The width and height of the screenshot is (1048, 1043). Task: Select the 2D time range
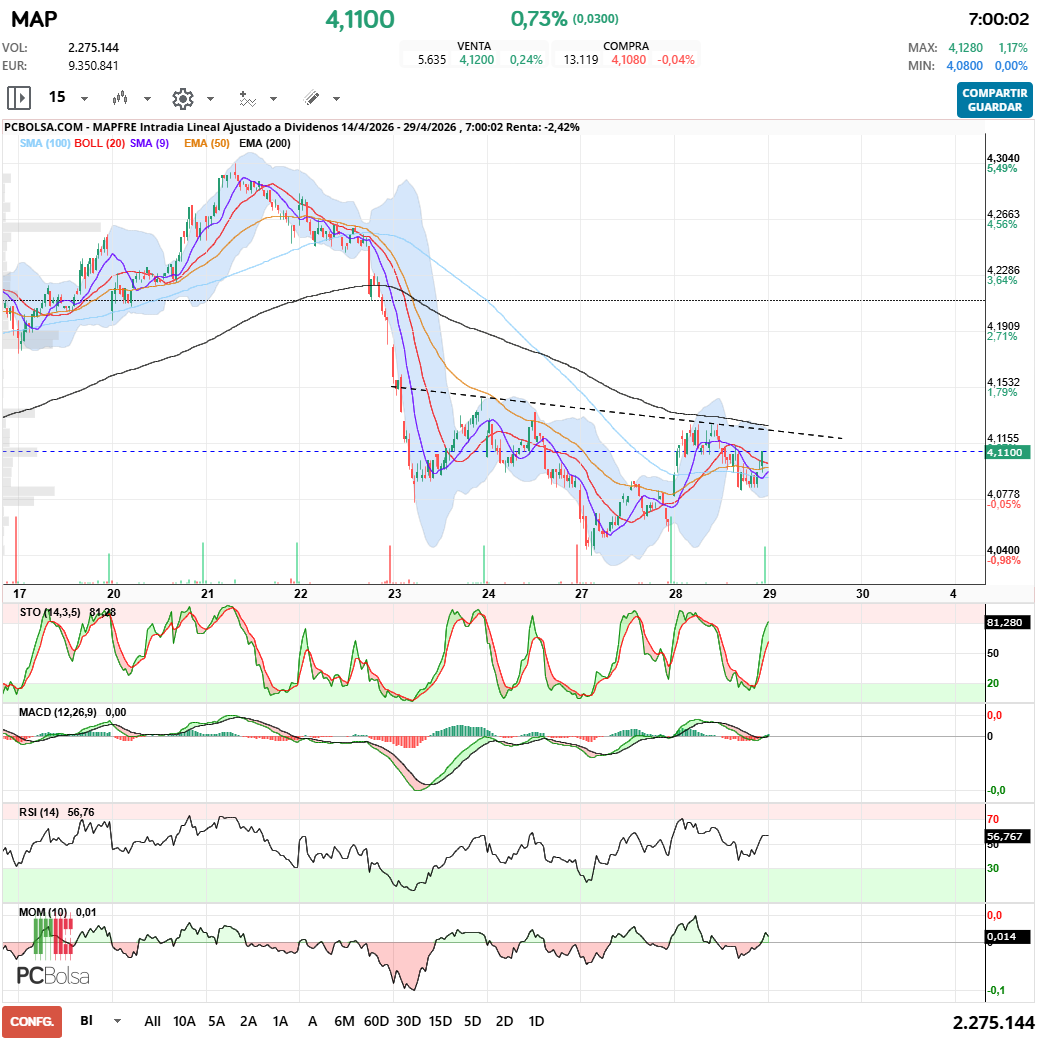coord(505,1021)
